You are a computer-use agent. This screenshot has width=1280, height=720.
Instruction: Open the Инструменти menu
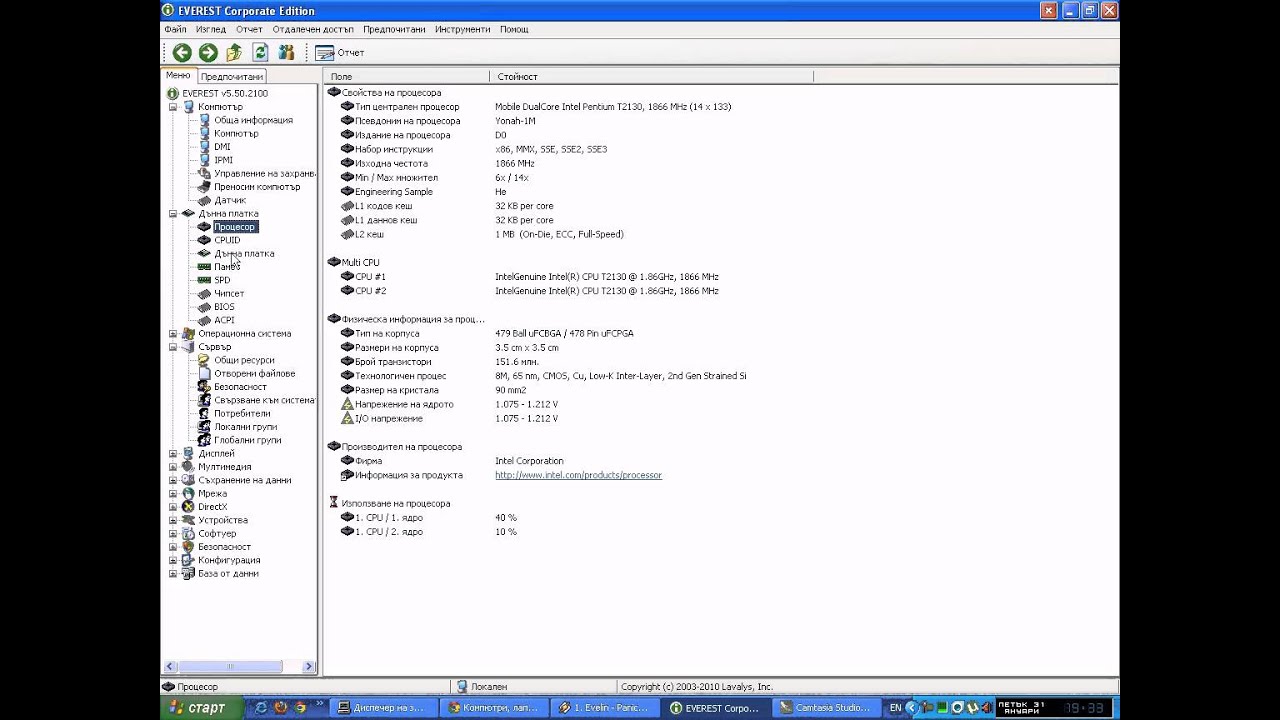tap(463, 29)
